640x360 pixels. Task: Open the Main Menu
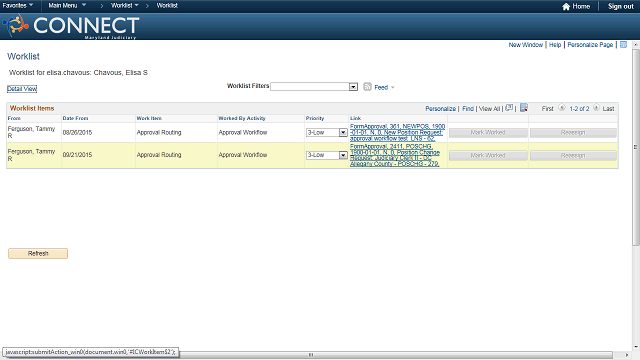(x=67, y=5)
